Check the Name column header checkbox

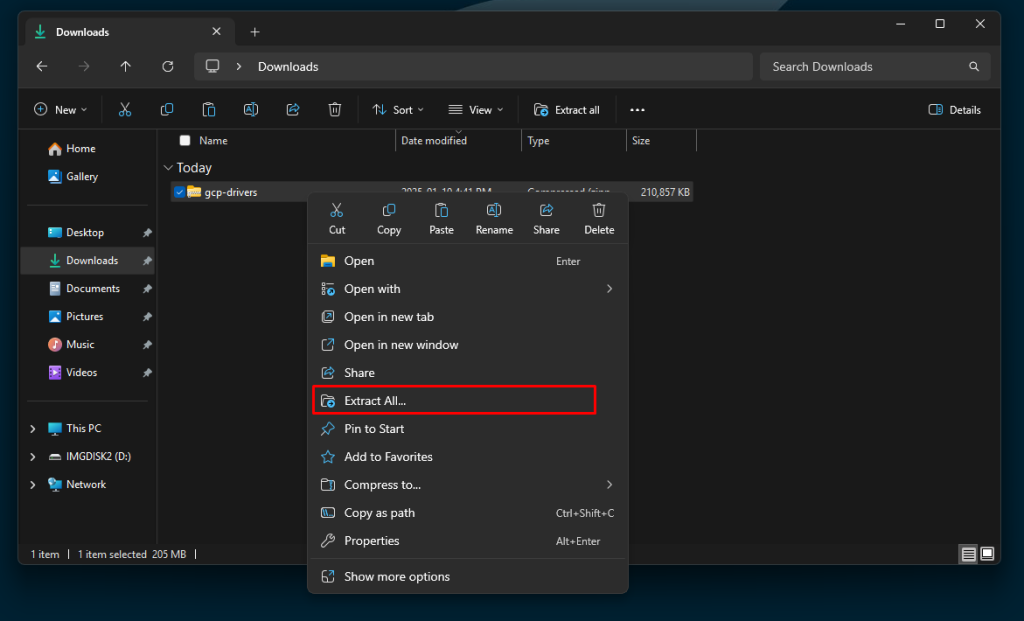[x=184, y=140]
